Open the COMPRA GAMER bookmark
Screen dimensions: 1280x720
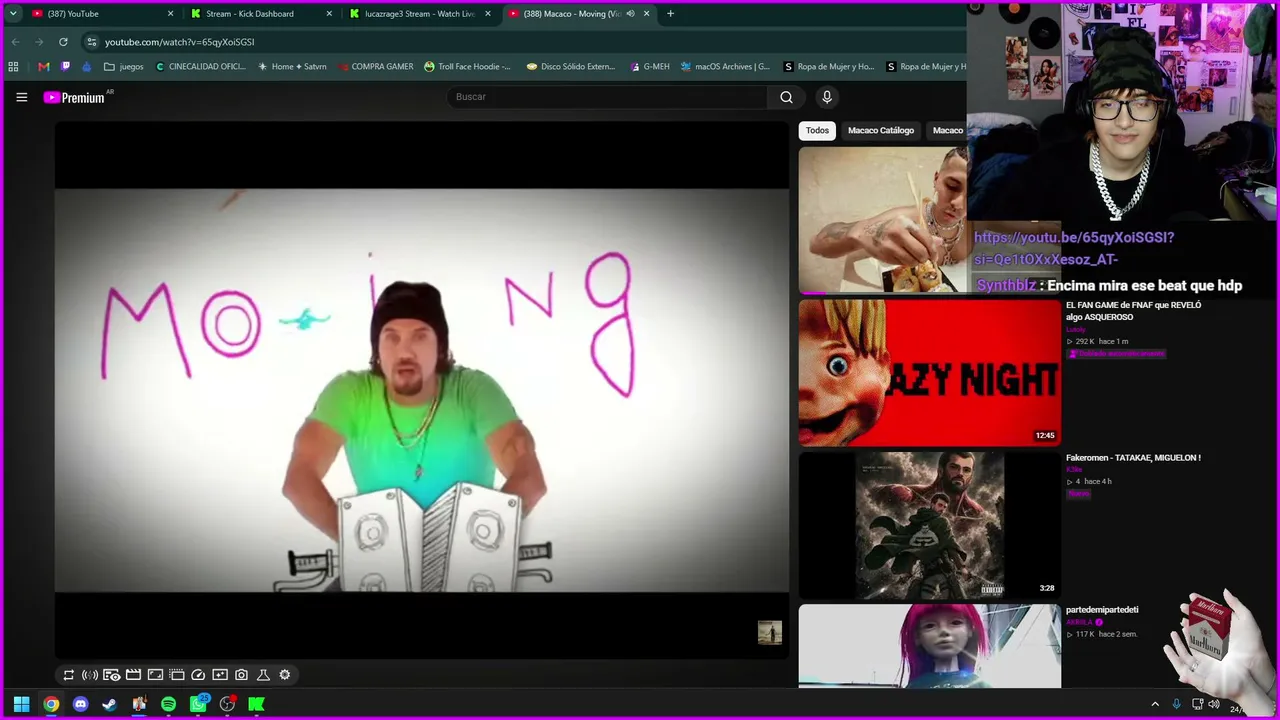coord(375,67)
